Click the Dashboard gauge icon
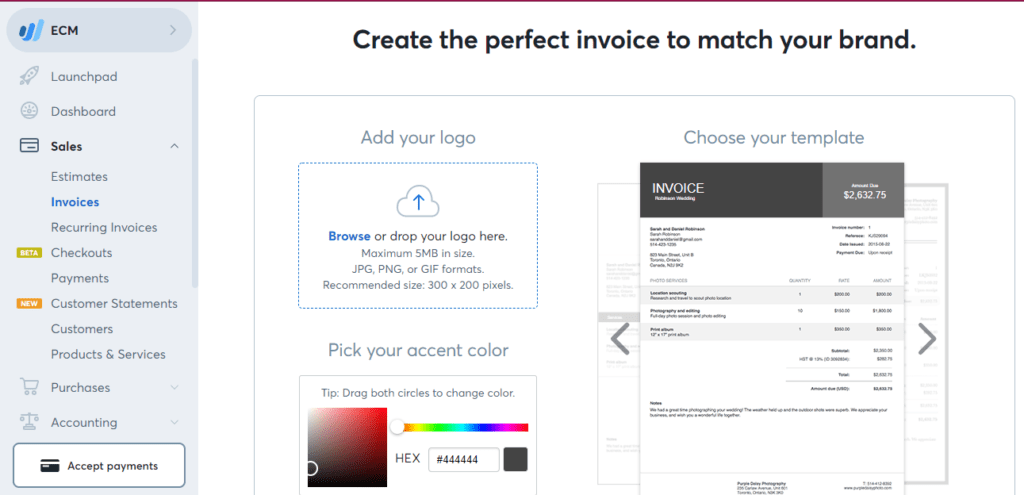The height and width of the screenshot is (495, 1024). coord(30,111)
